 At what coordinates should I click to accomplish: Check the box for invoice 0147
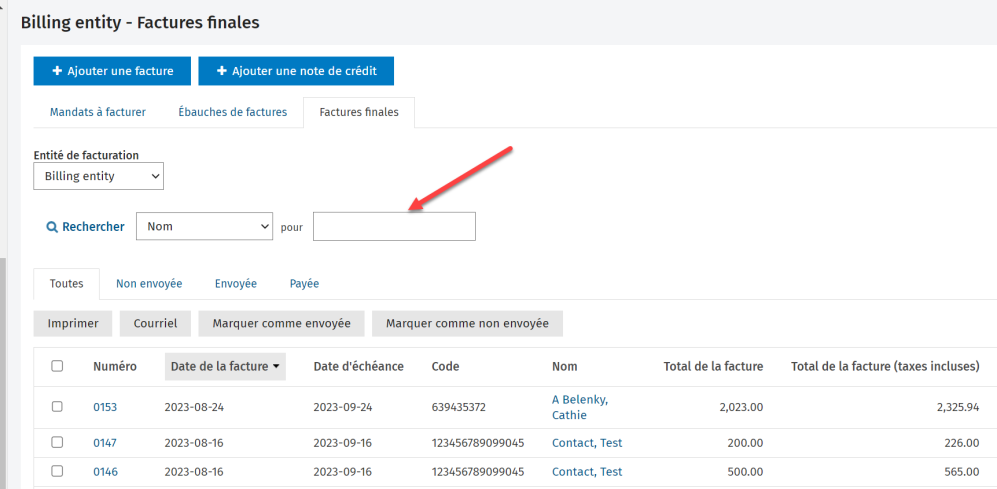[57, 443]
